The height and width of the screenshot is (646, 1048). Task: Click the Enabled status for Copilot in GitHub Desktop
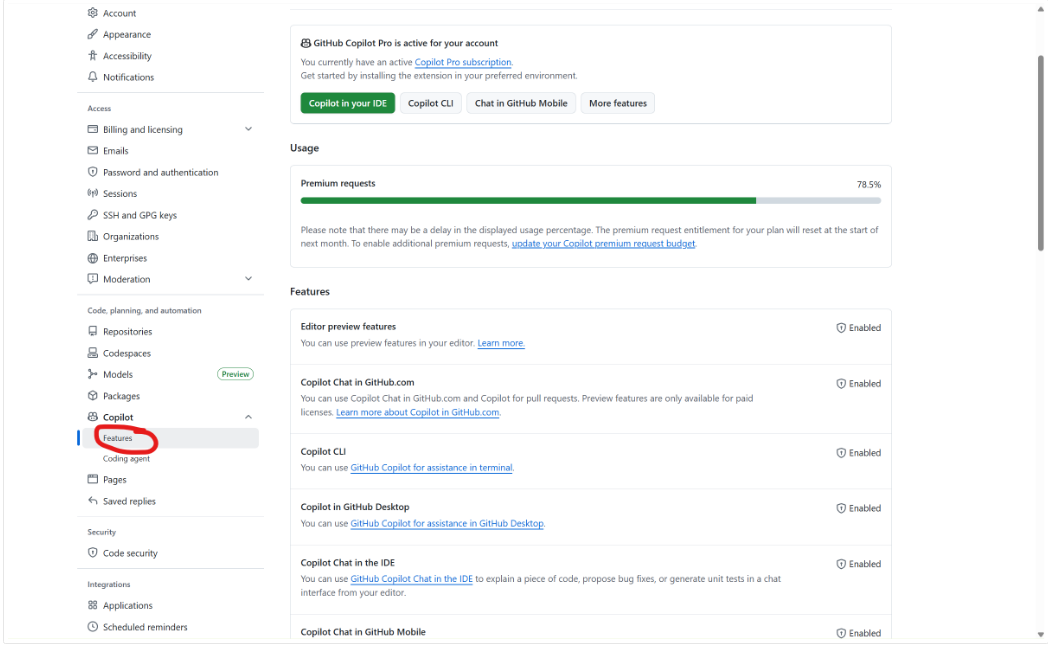pos(859,508)
